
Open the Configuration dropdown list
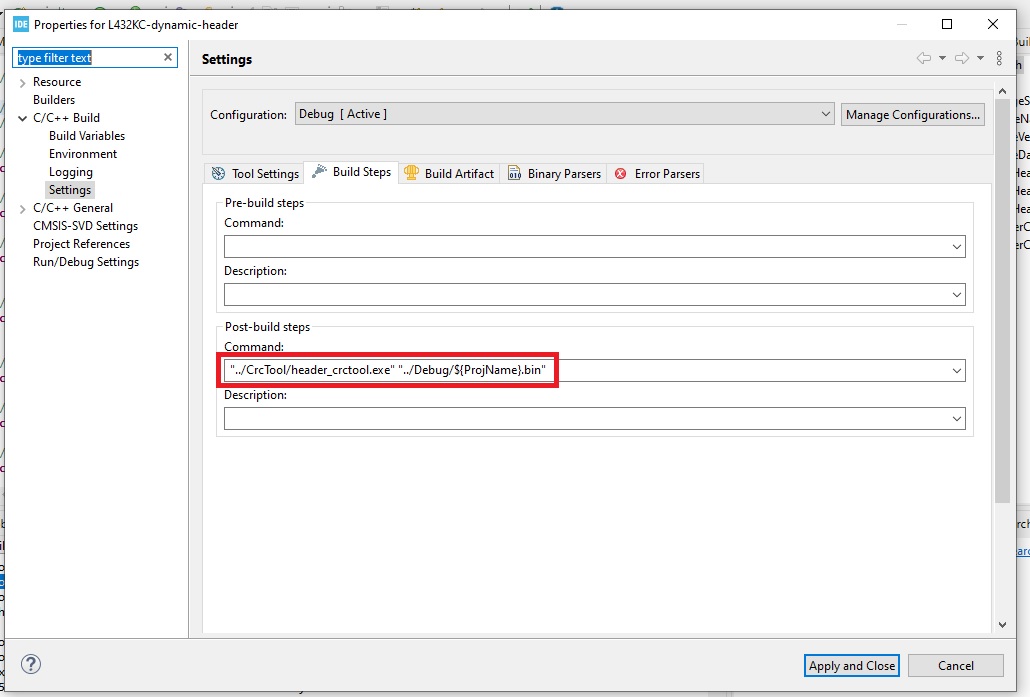(x=825, y=115)
